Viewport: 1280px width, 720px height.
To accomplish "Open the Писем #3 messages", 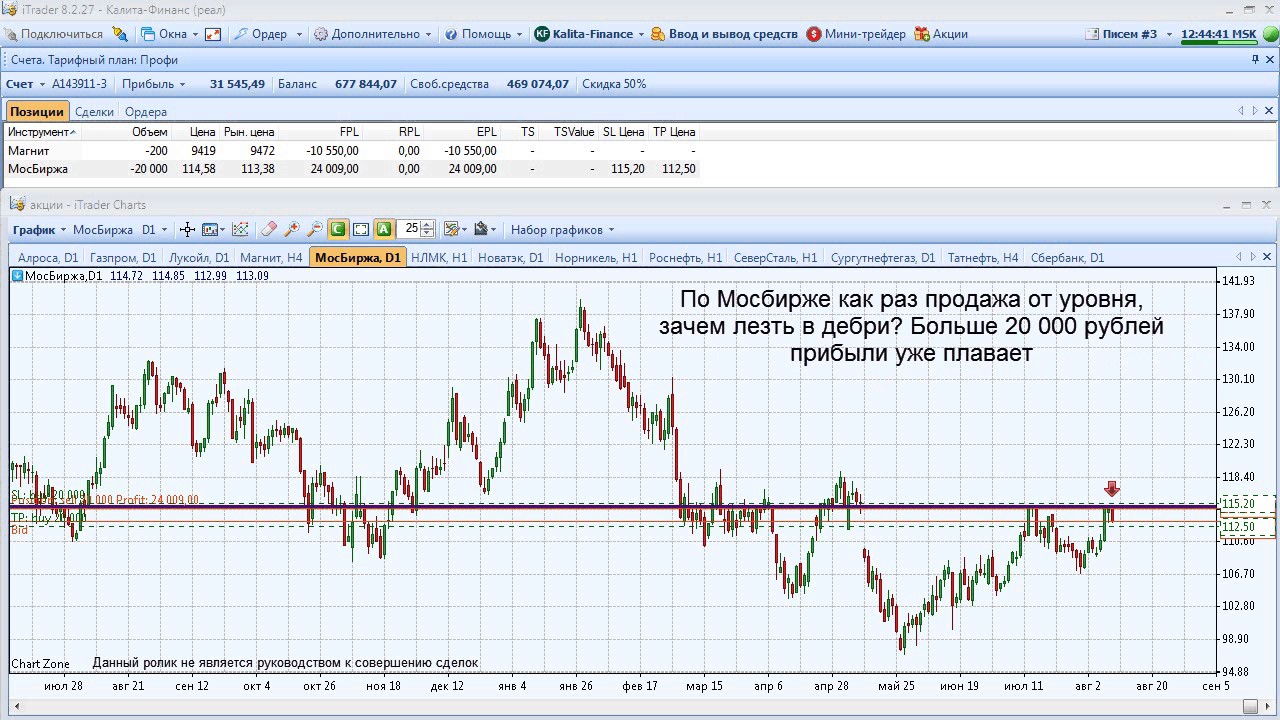I will pos(1128,34).
